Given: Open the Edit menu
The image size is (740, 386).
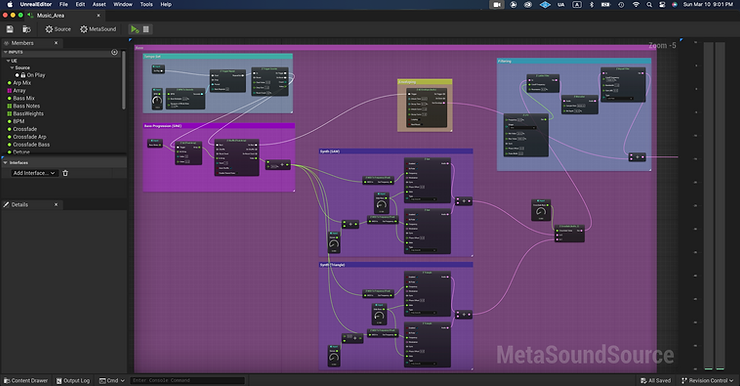Looking at the screenshot, I should pyautogui.click(x=81, y=4).
